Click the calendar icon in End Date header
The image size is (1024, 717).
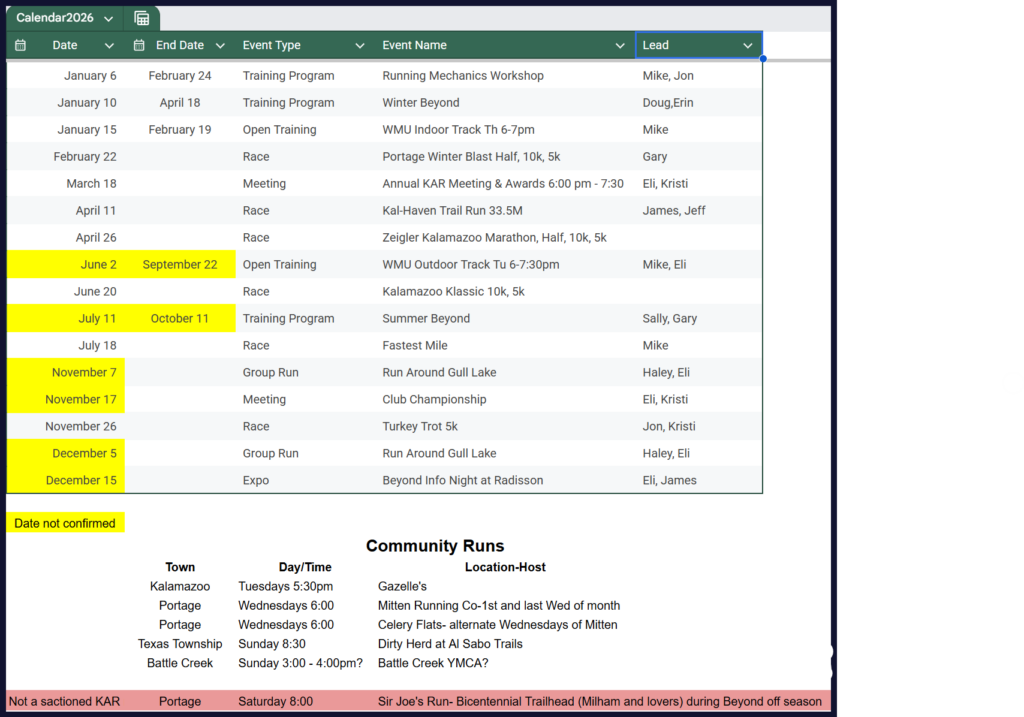pos(140,45)
